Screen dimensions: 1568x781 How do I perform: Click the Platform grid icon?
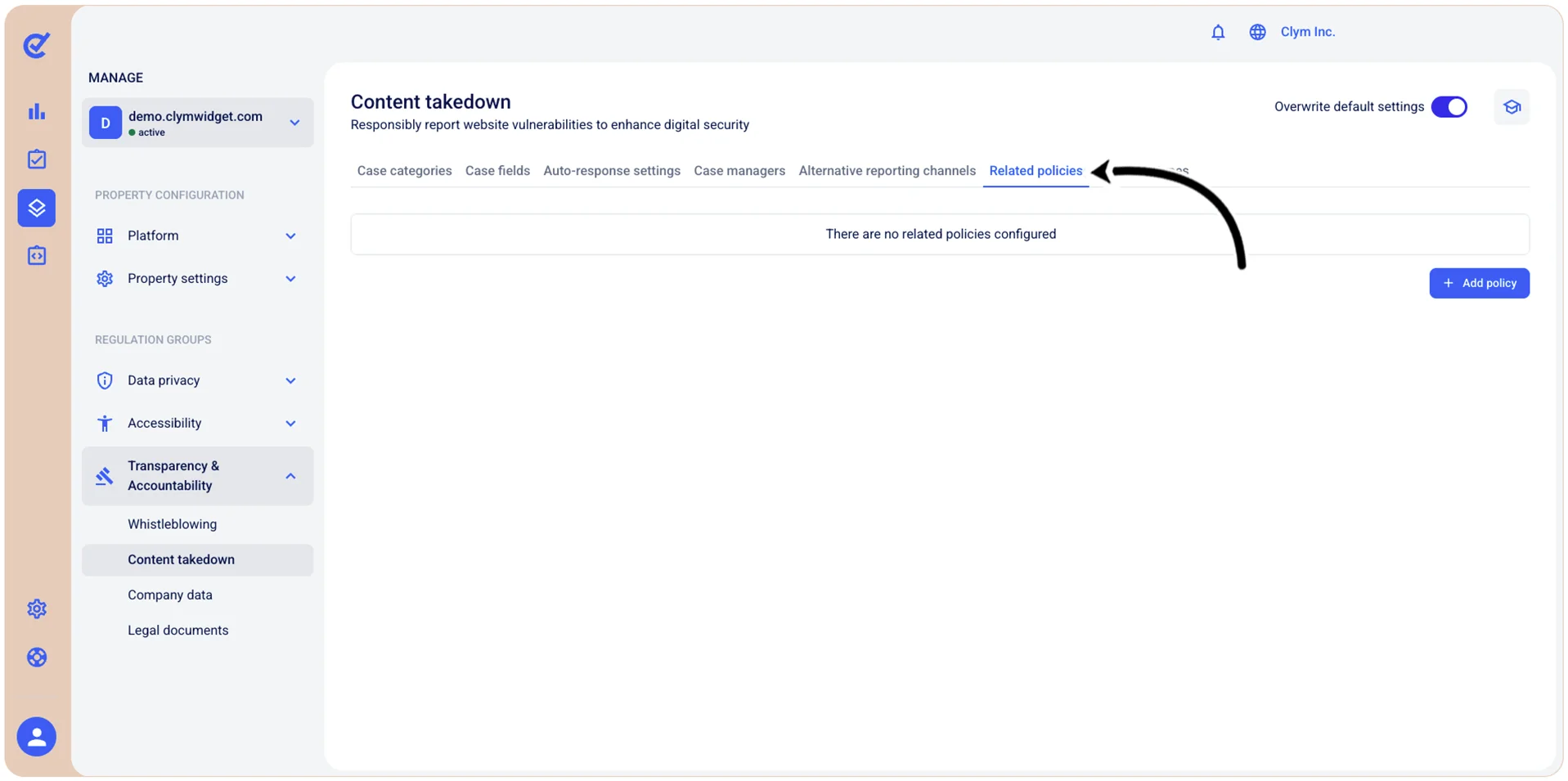click(105, 236)
